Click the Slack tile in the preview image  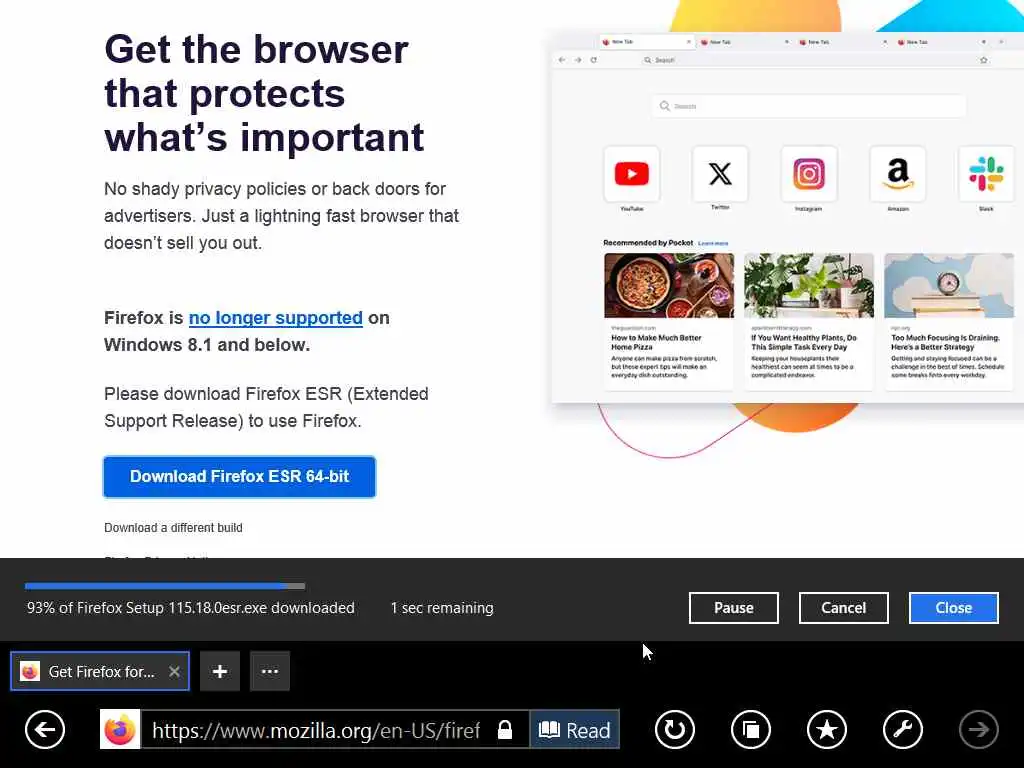point(986,174)
